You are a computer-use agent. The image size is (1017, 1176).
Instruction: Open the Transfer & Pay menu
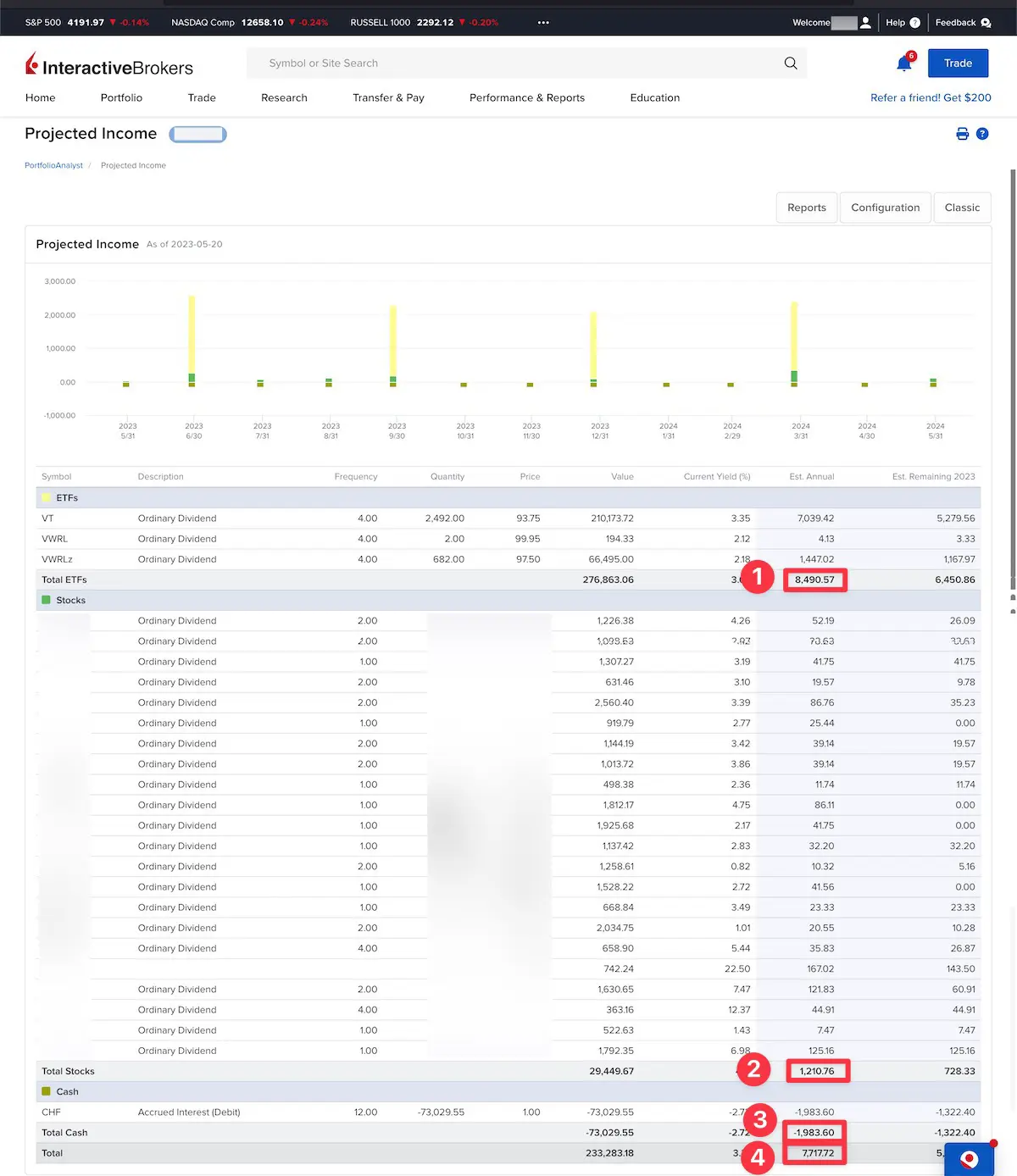click(388, 97)
